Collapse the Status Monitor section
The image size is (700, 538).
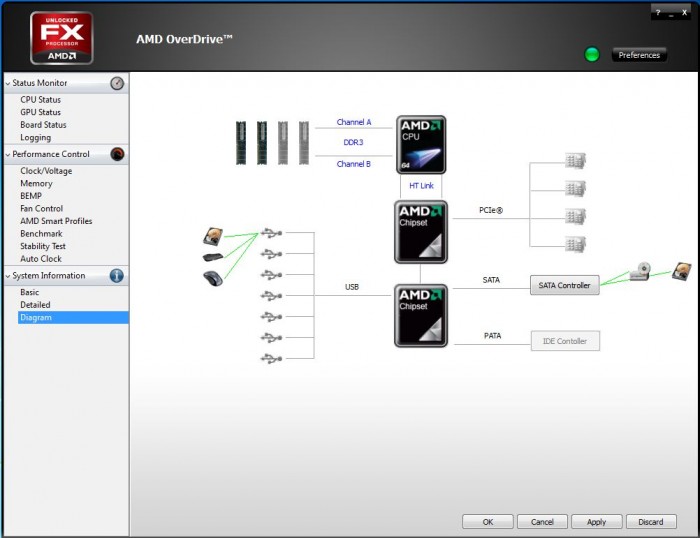(8, 83)
